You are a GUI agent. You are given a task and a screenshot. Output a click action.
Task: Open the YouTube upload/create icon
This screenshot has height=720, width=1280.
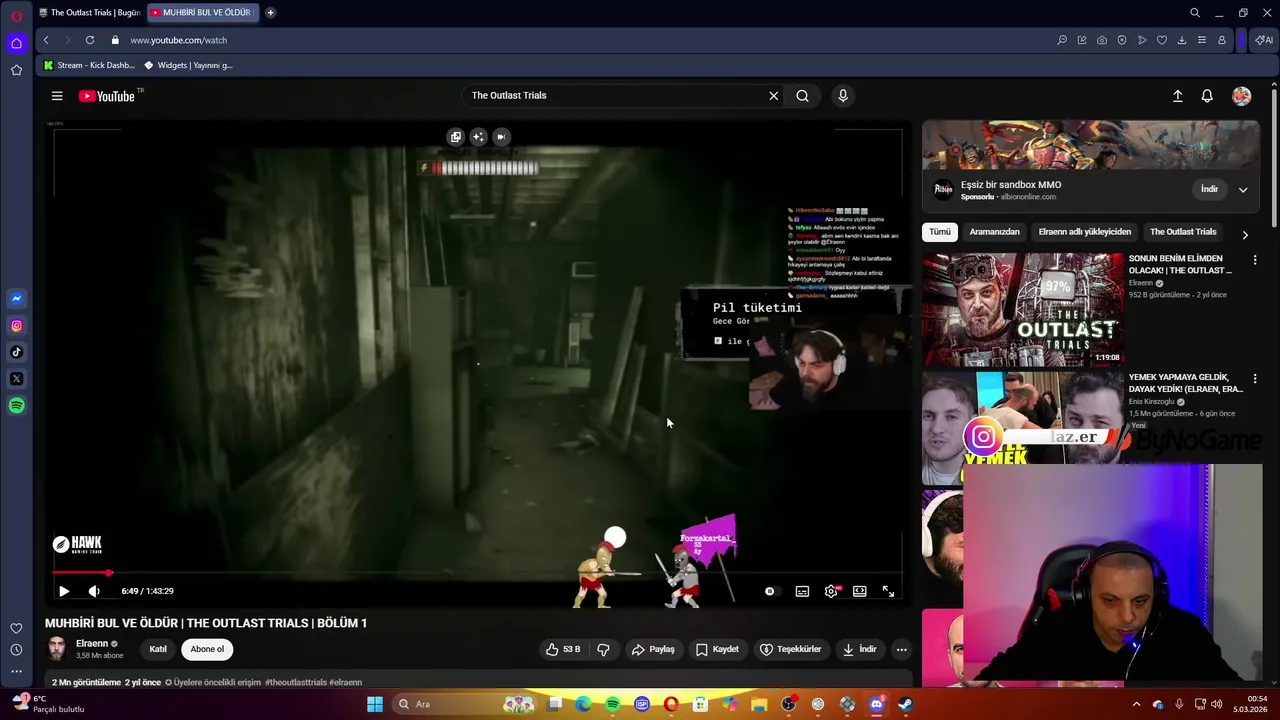point(1178,96)
